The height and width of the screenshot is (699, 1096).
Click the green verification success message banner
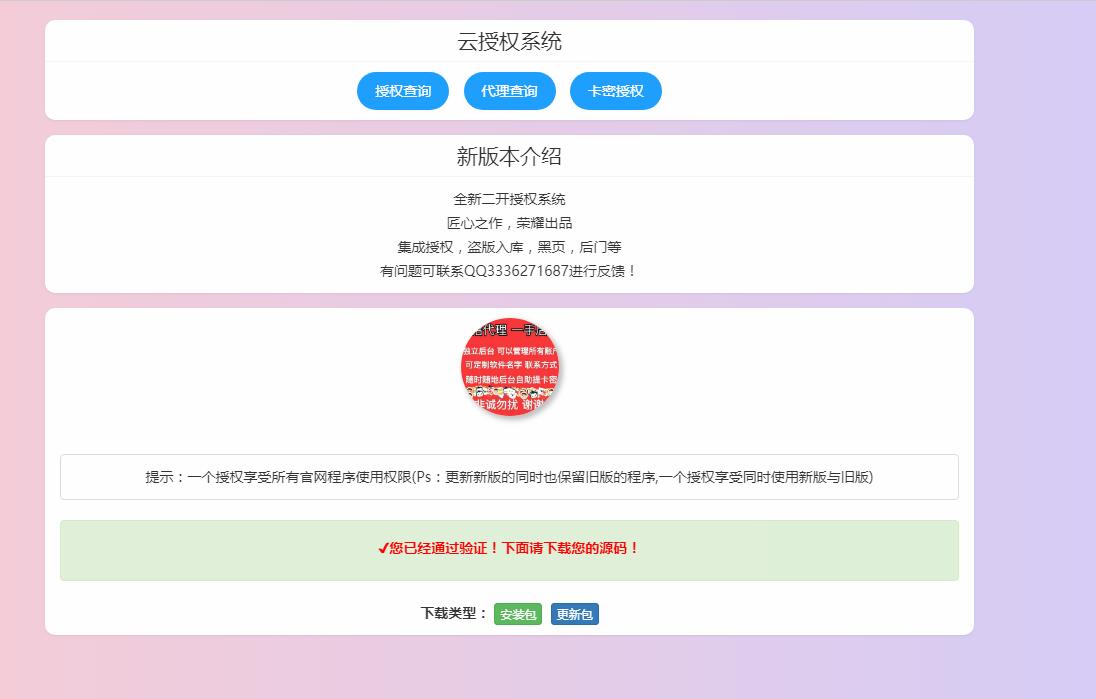point(507,550)
